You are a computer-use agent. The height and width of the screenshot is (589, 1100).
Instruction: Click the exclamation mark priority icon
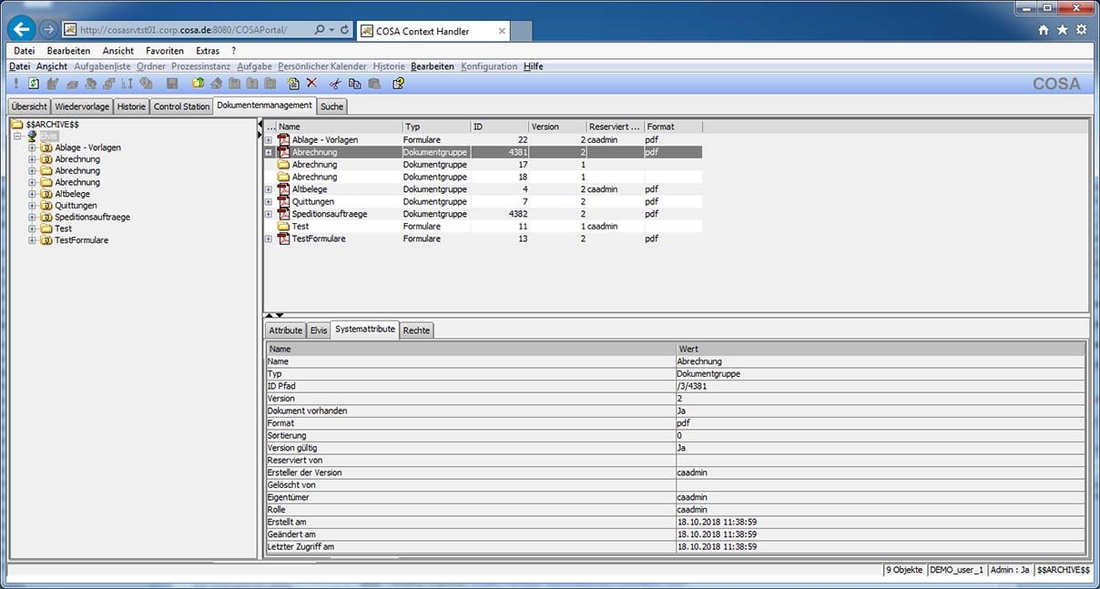click(16, 83)
